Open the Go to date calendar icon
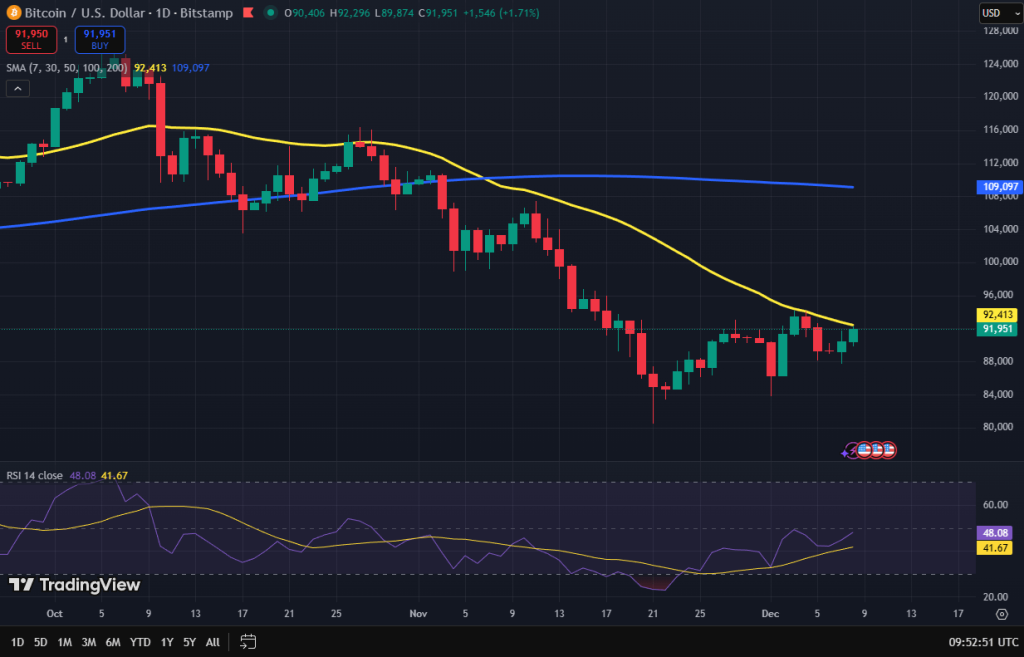The height and width of the screenshot is (657, 1024). (x=249, y=642)
